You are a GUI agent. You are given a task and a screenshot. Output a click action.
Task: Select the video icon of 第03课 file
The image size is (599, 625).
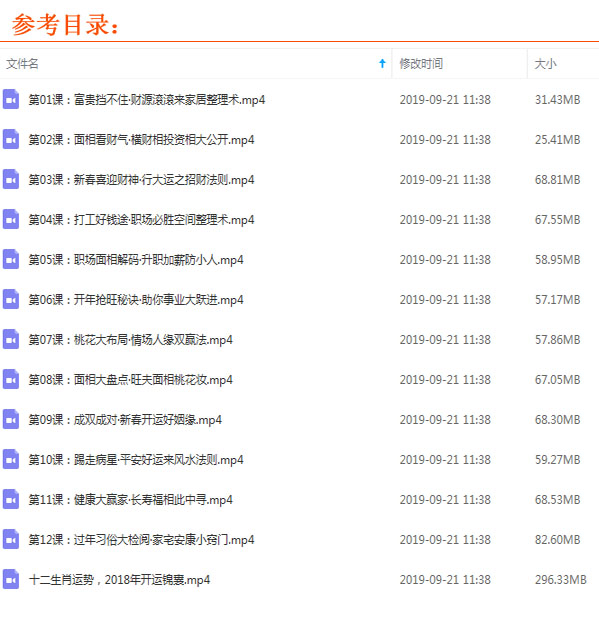tap(11, 179)
